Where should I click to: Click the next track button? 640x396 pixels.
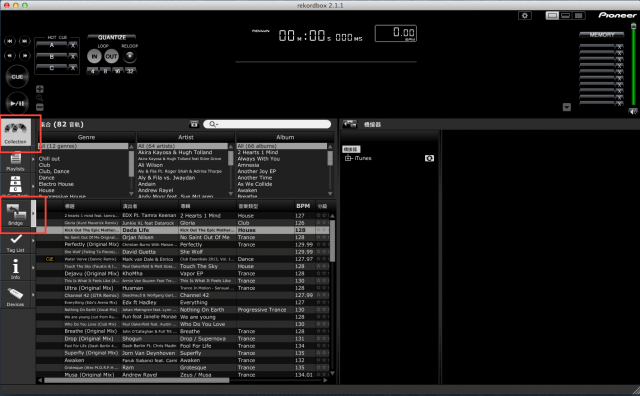click(24, 41)
